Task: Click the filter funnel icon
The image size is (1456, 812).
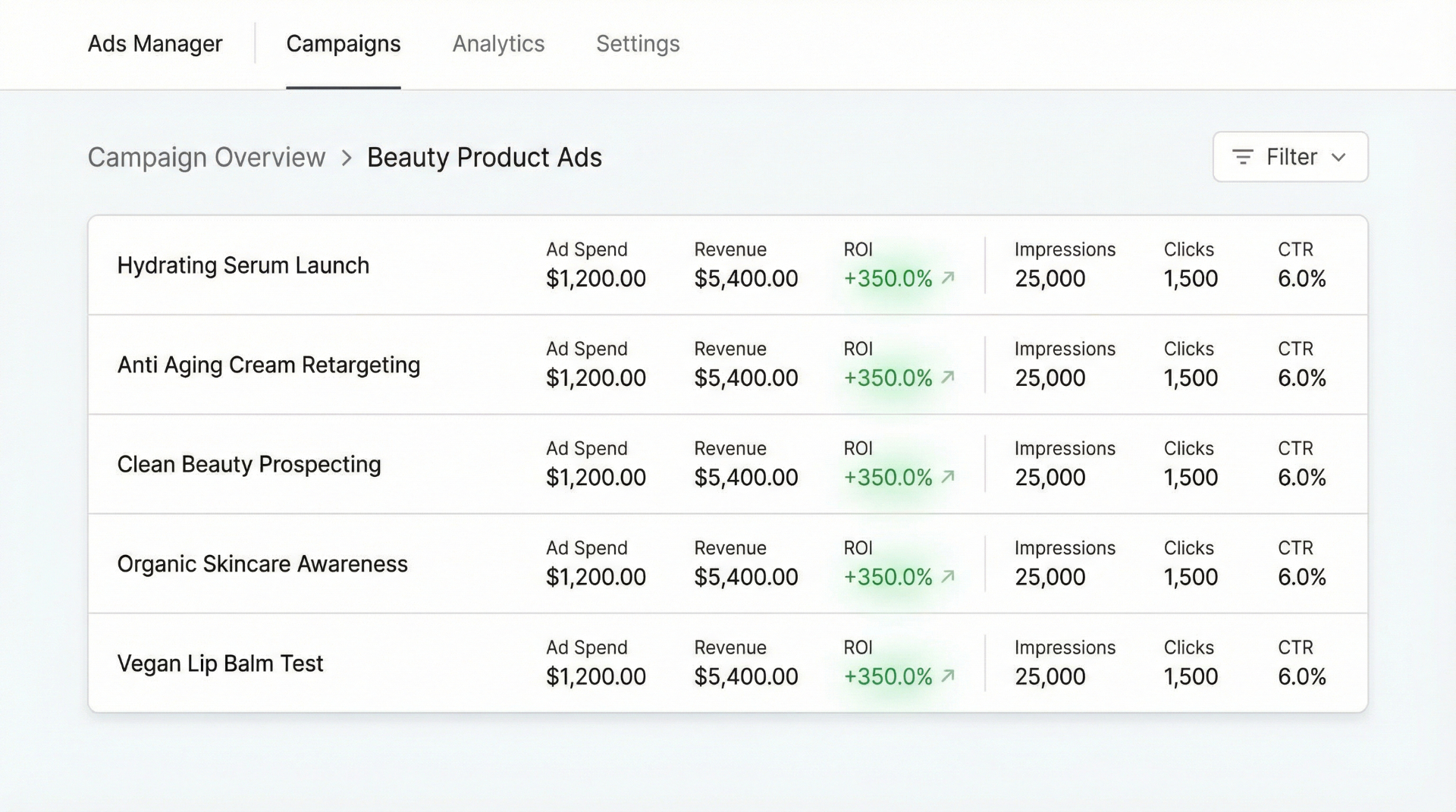Action: pos(1241,157)
